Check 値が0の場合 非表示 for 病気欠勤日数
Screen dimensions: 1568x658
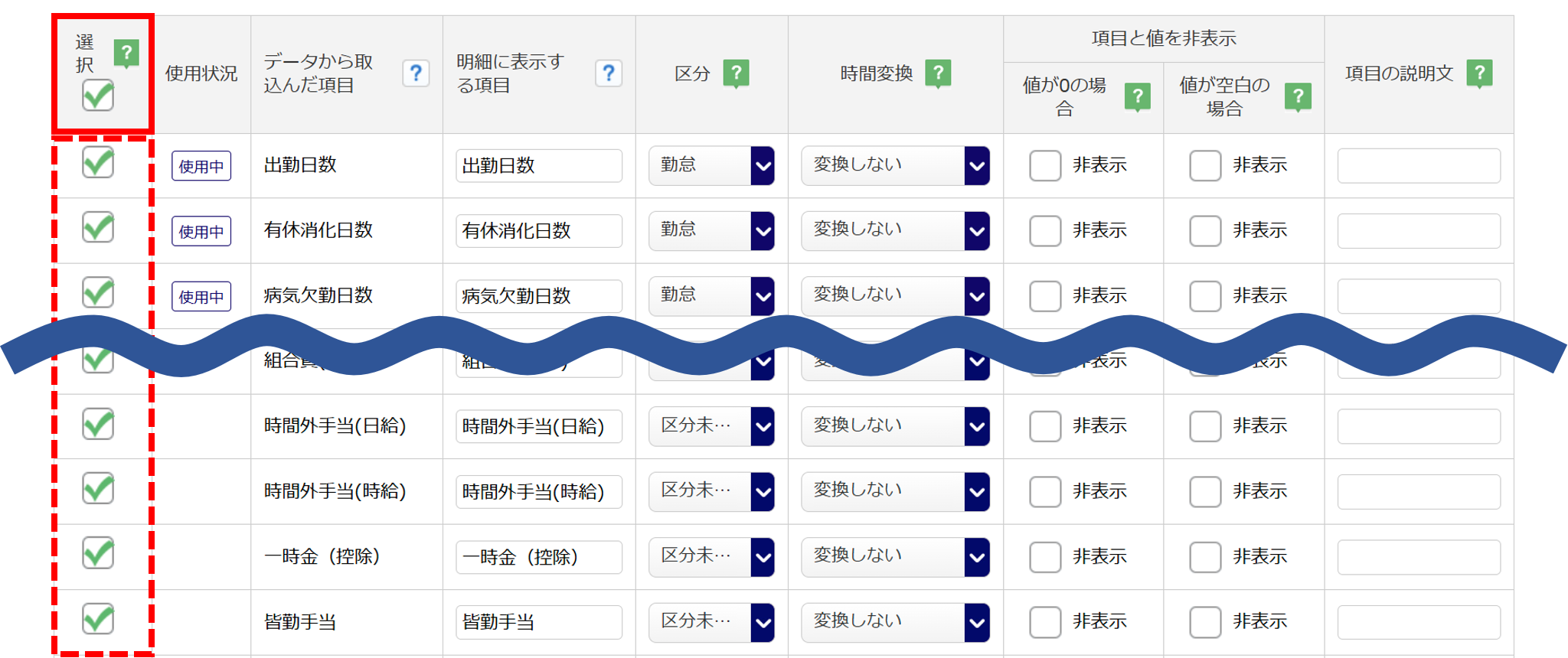tap(1045, 295)
